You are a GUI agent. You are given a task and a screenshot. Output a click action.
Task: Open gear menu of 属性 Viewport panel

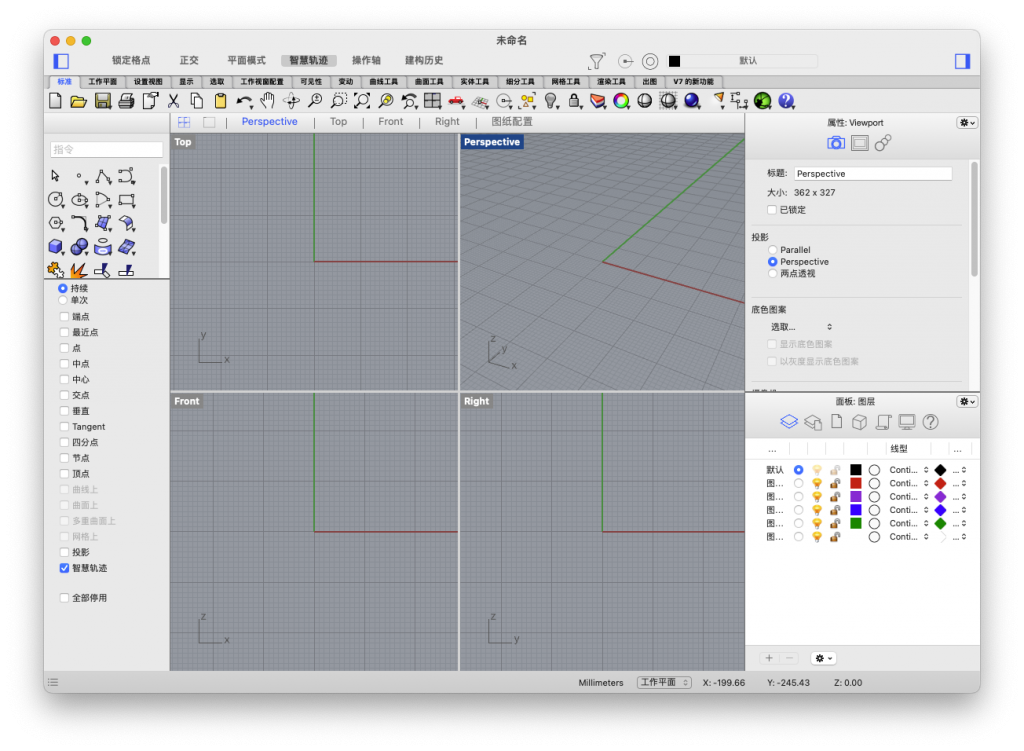967,123
